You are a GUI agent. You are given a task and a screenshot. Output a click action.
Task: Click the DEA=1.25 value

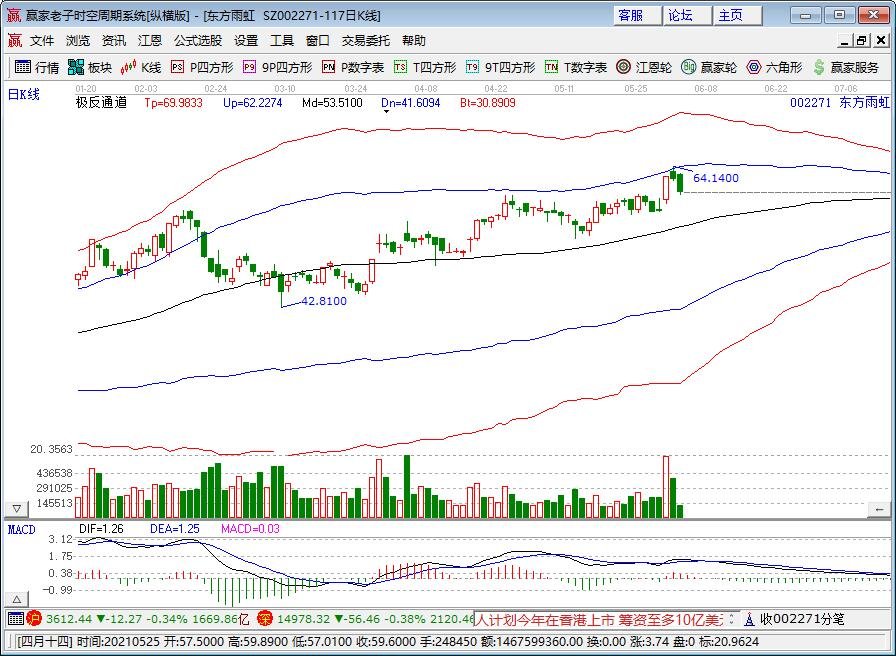pyautogui.click(x=175, y=529)
